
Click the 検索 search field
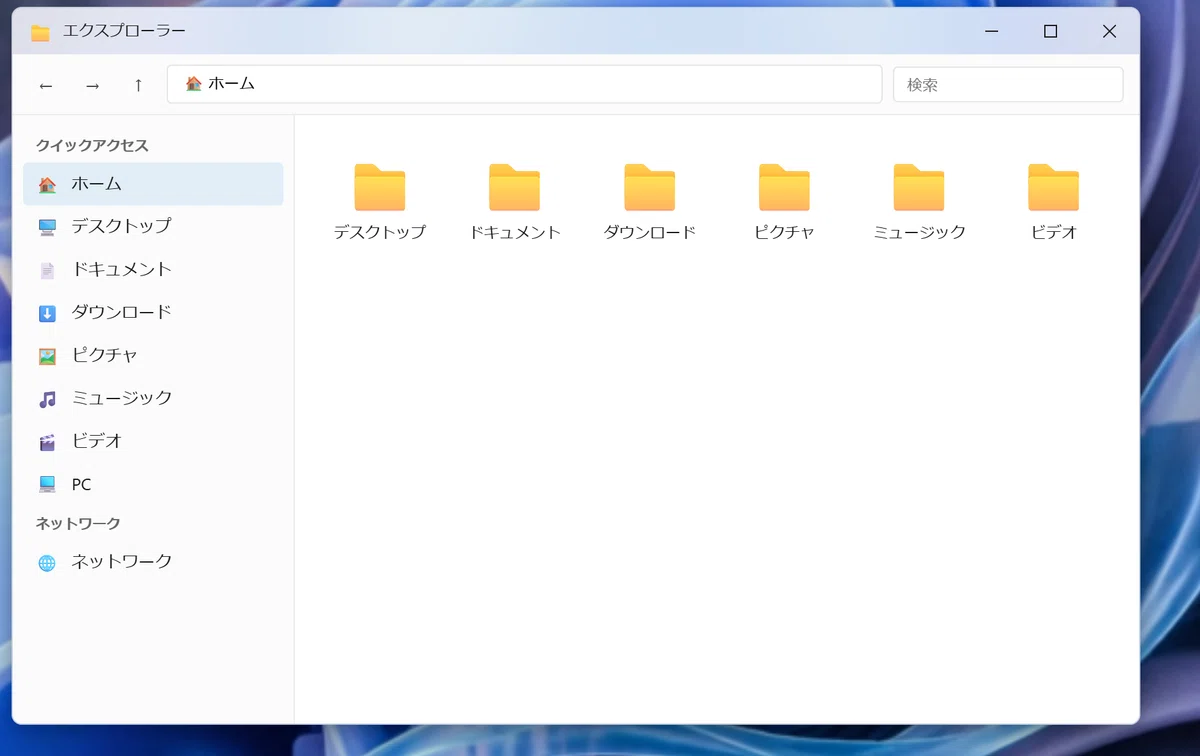pyautogui.click(x=1008, y=85)
